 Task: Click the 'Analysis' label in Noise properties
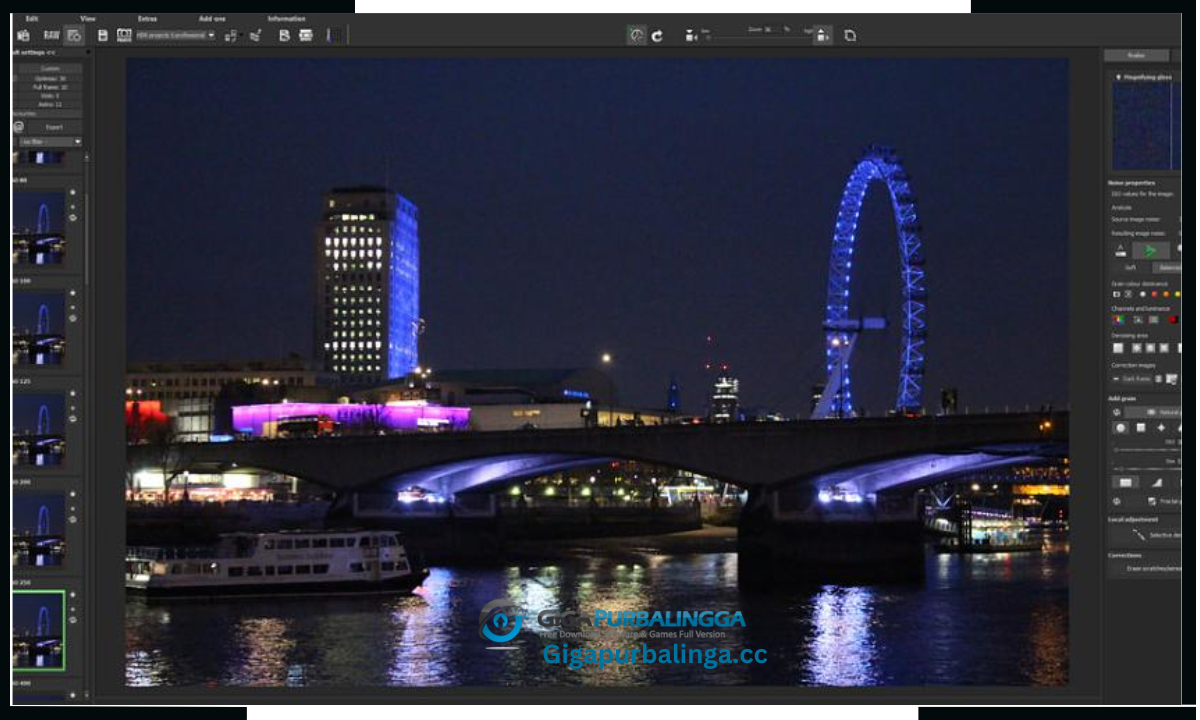click(x=1121, y=207)
